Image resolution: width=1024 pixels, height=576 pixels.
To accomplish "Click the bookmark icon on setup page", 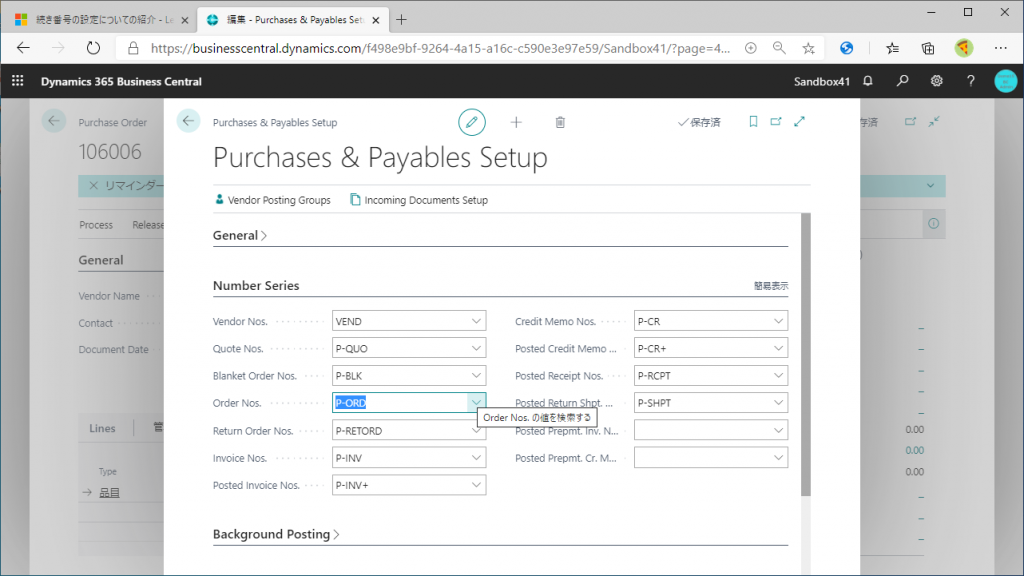I will coord(753,121).
